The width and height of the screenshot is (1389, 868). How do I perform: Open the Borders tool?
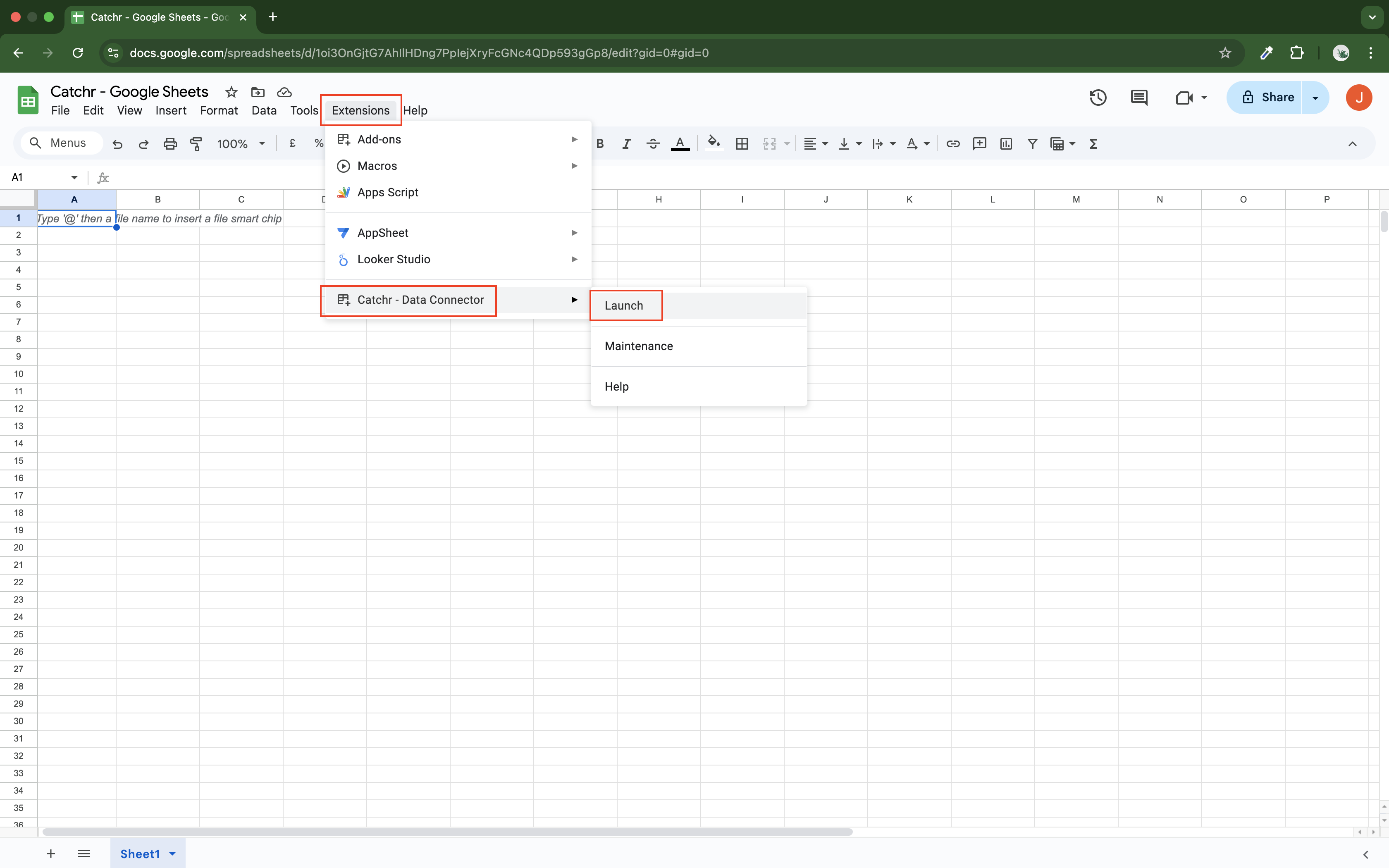742,143
